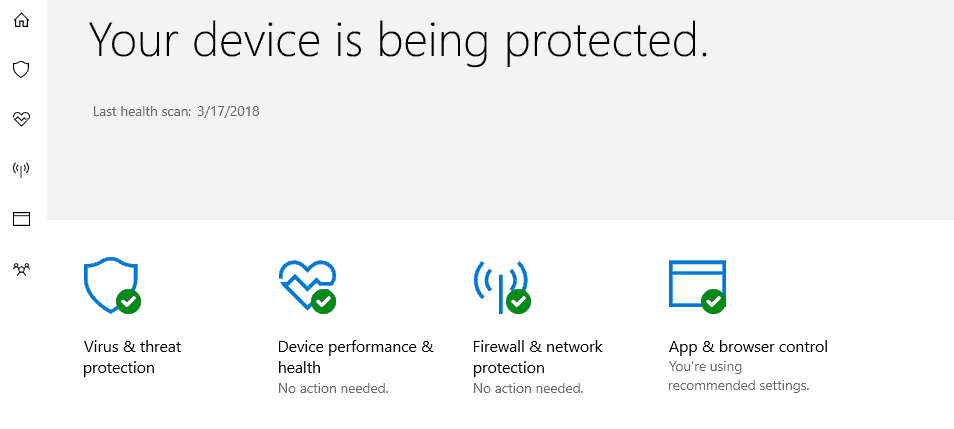
Task: Open the sidebar shield icon for virus protection
Action: pyautogui.click(x=21, y=69)
